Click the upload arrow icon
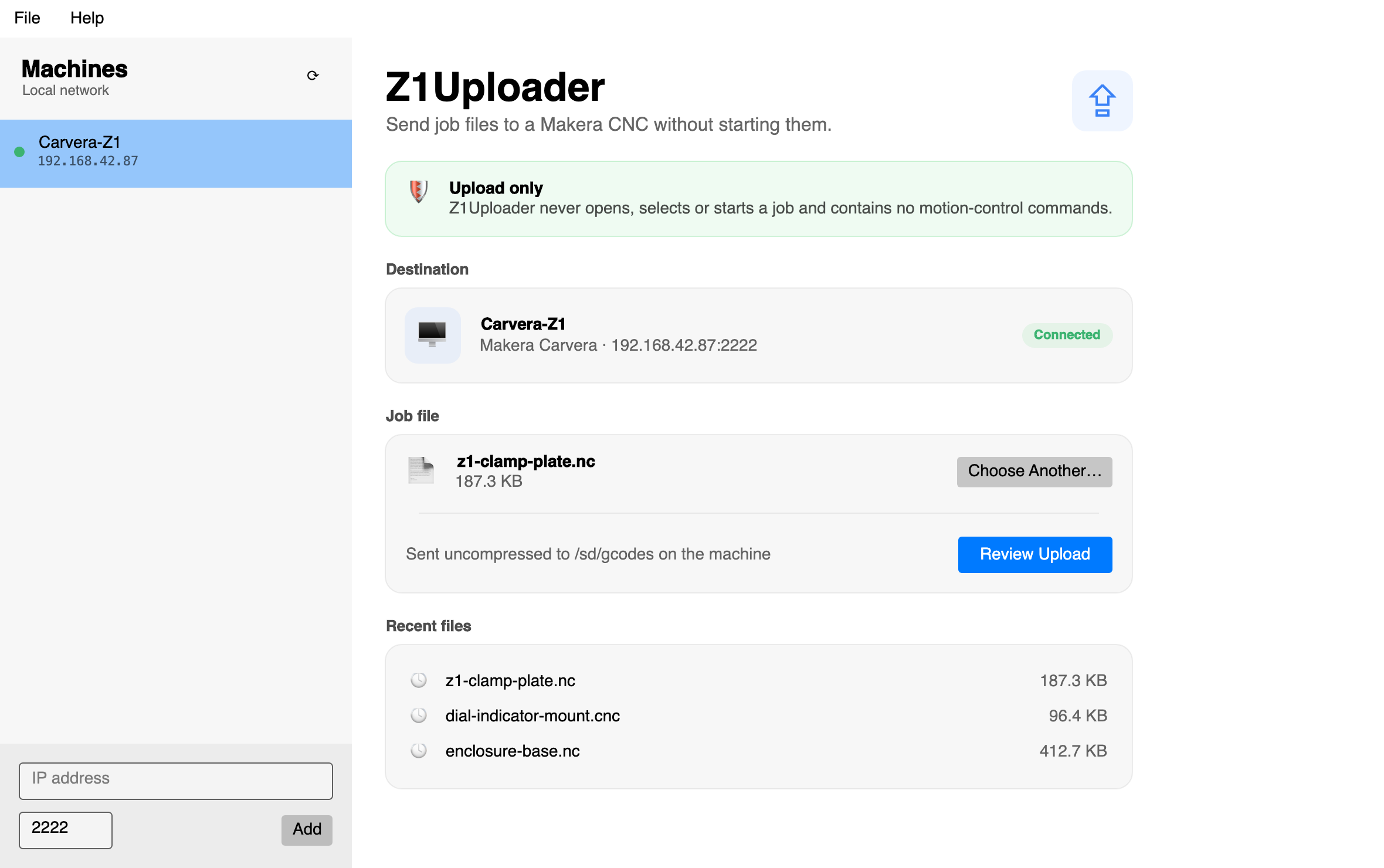Viewport: 1384px width, 868px height. pos(1102,101)
